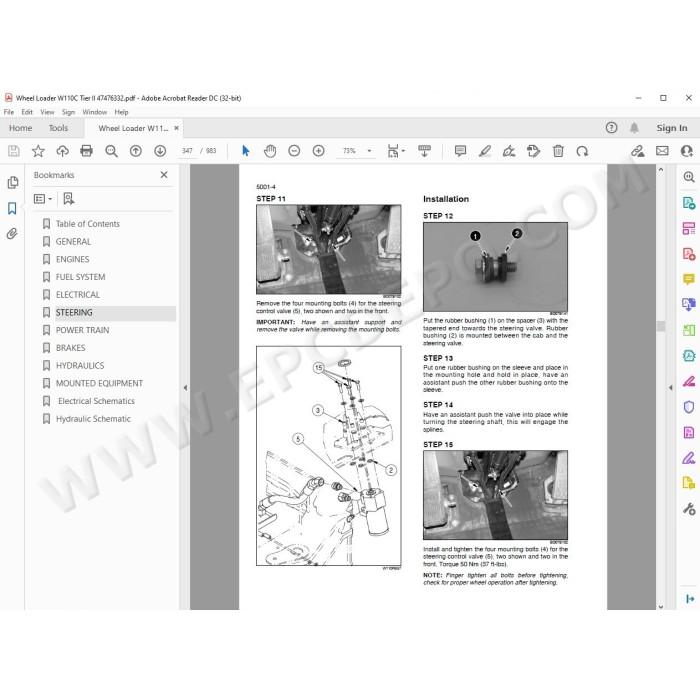Click the page number input field
The image size is (700, 700).
click(x=187, y=151)
